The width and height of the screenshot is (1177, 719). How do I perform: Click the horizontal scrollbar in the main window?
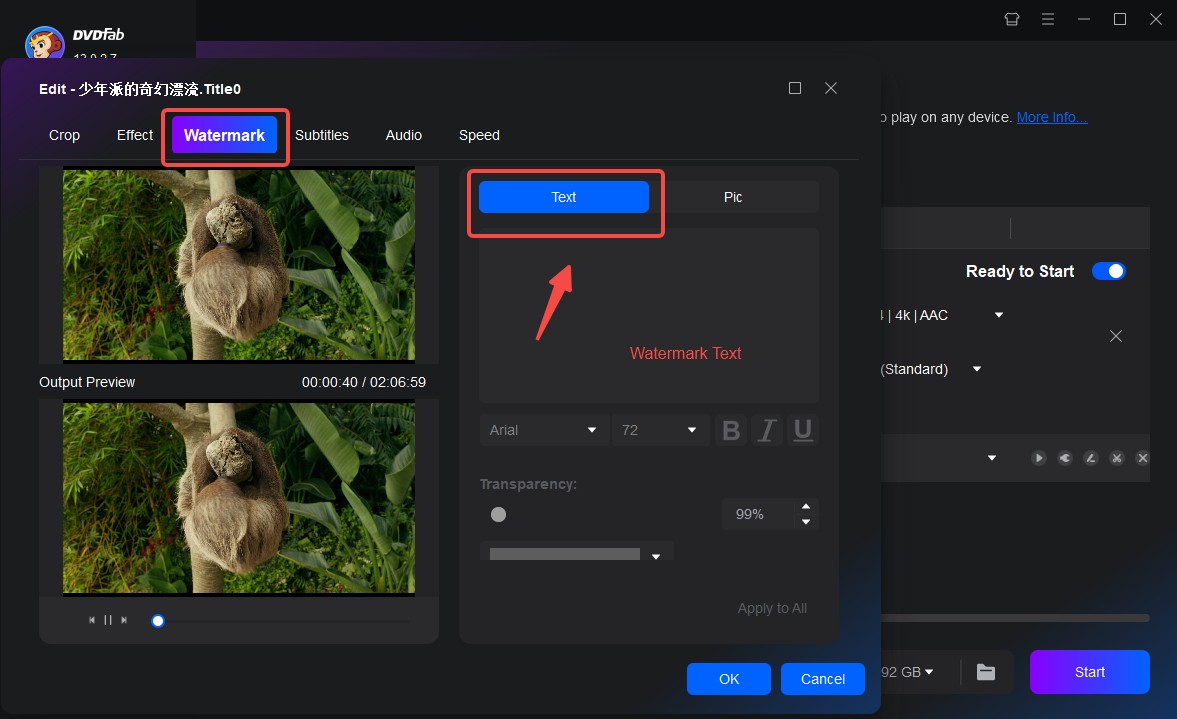(x=1015, y=618)
